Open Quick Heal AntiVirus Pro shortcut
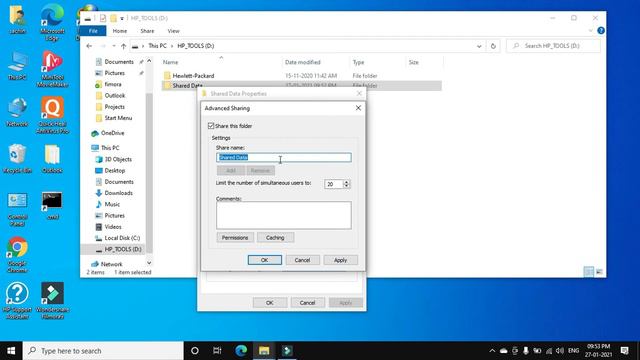The height and width of the screenshot is (360, 640). click(x=52, y=115)
